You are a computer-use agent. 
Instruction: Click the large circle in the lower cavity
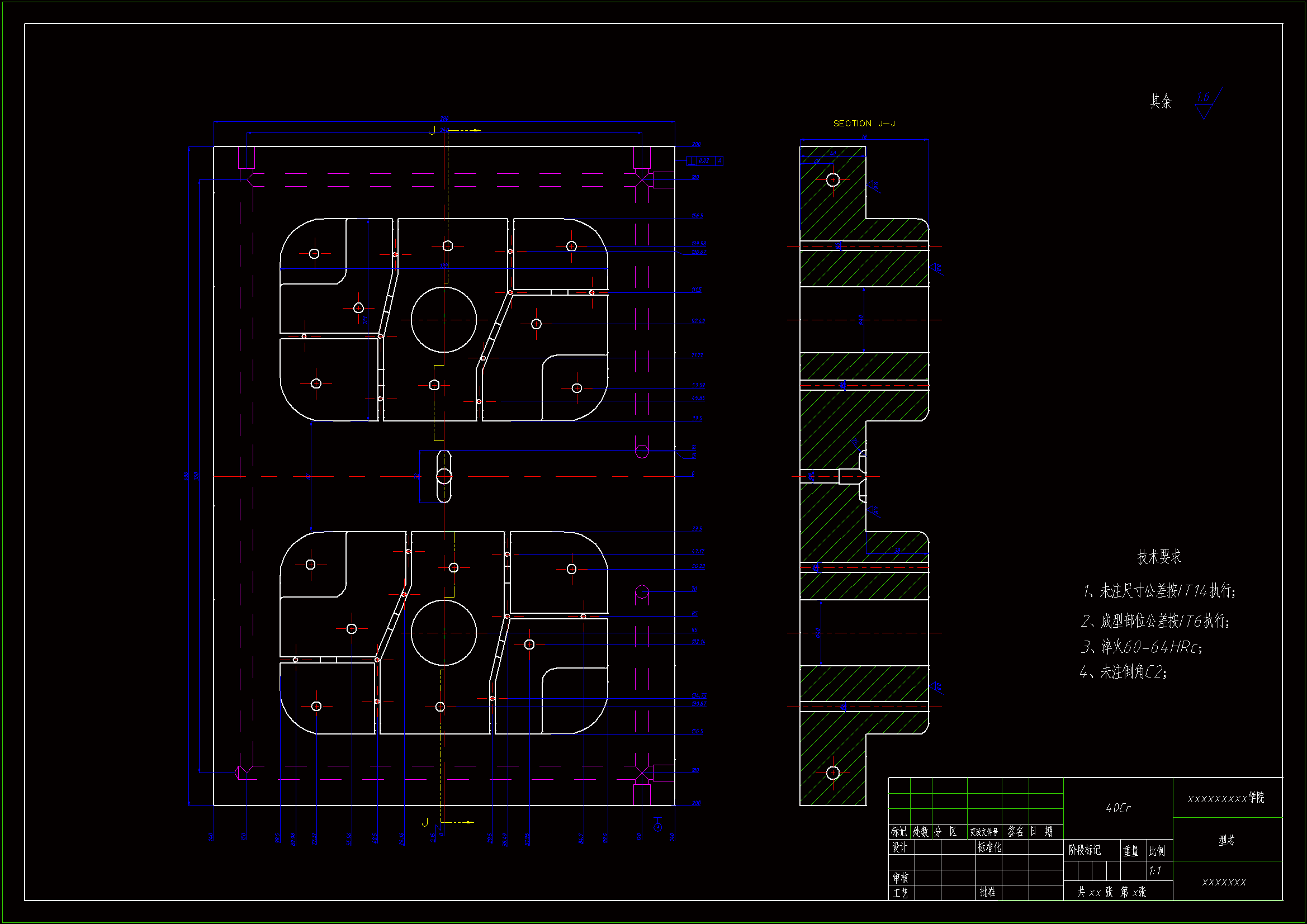(x=443, y=633)
